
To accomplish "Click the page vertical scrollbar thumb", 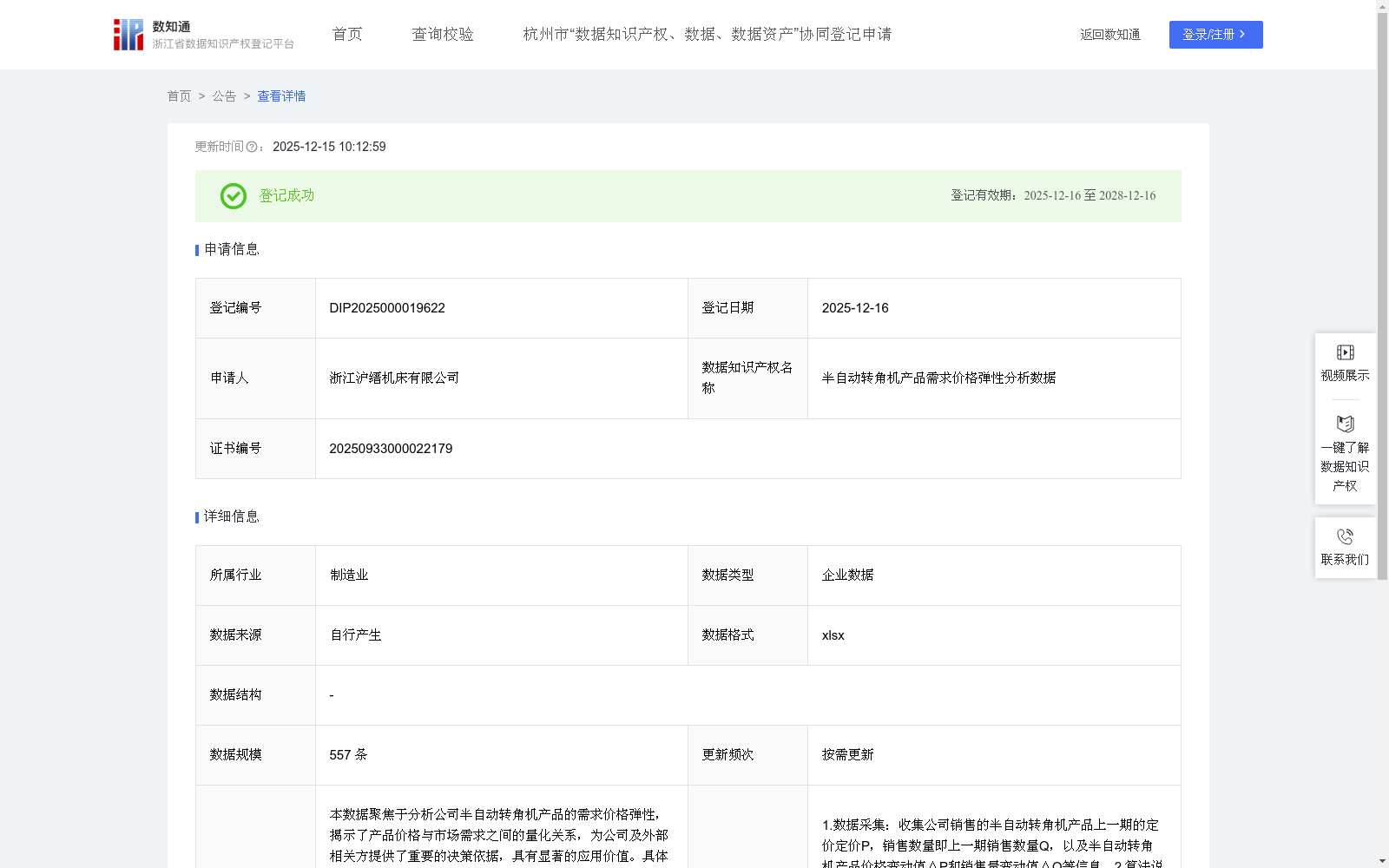I will point(1382,295).
